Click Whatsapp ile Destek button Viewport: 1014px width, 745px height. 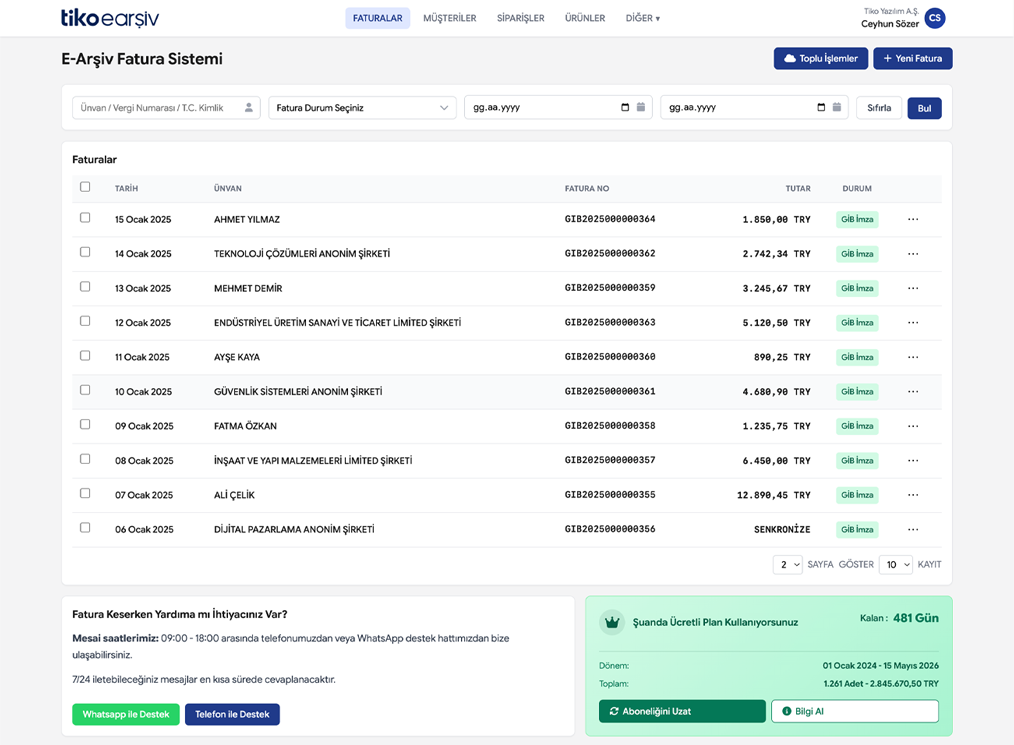(126, 714)
